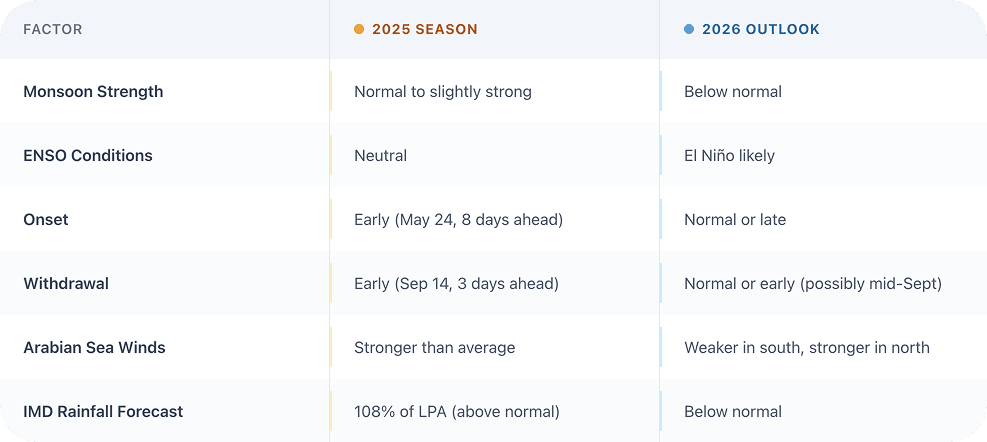Click the ENSO Conditions row label
Viewport: 987px width, 442px height.
pyautogui.click(x=88, y=156)
